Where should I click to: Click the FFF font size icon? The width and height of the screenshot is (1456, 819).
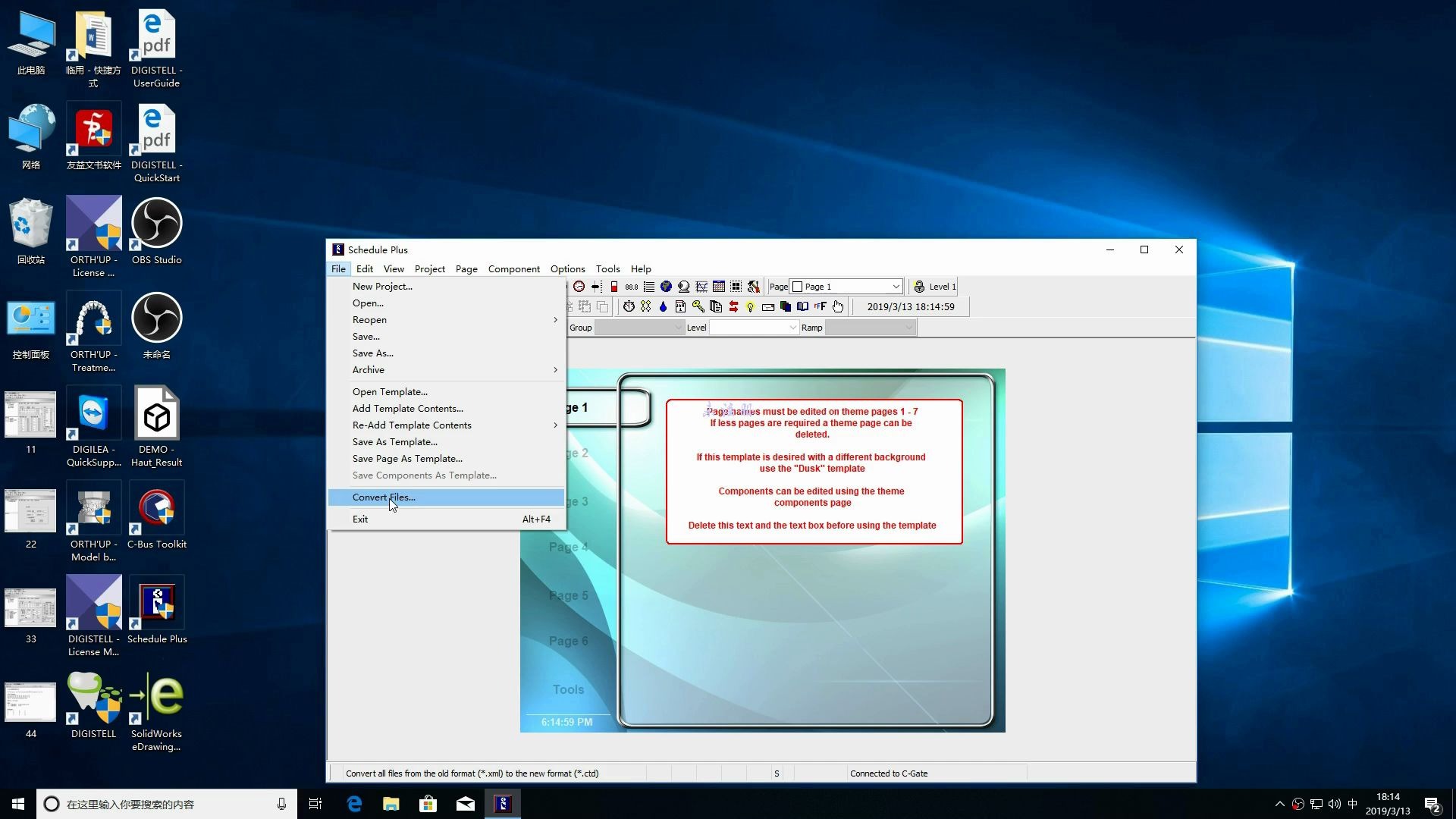820,306
